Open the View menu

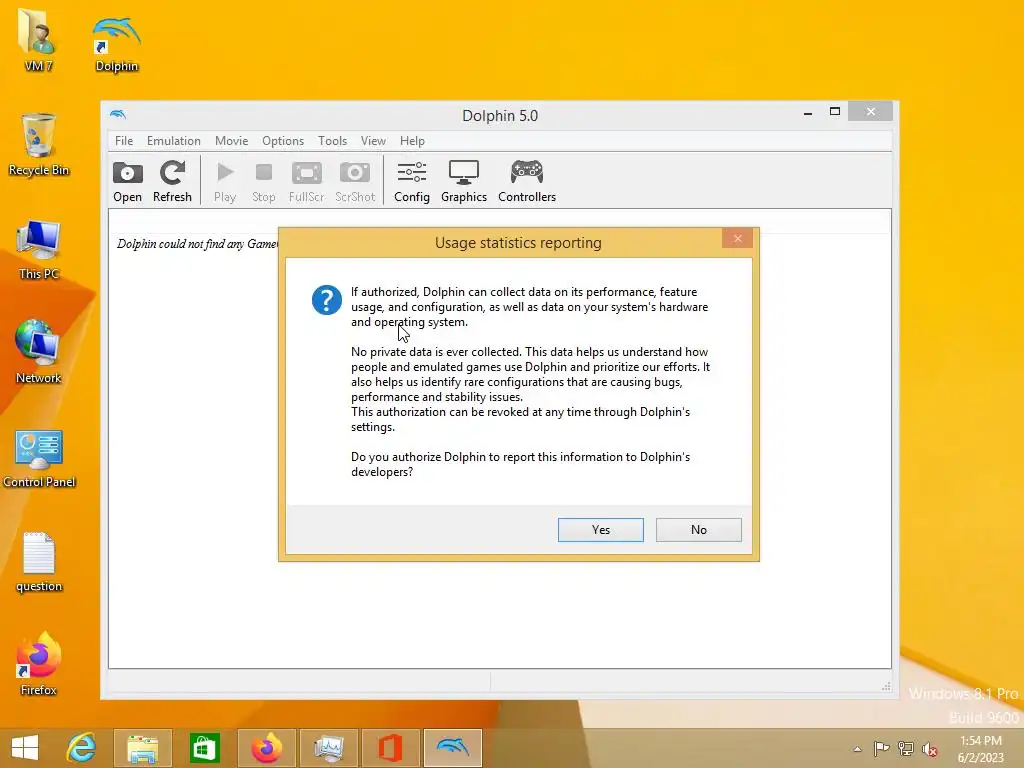tap(373, 140)
